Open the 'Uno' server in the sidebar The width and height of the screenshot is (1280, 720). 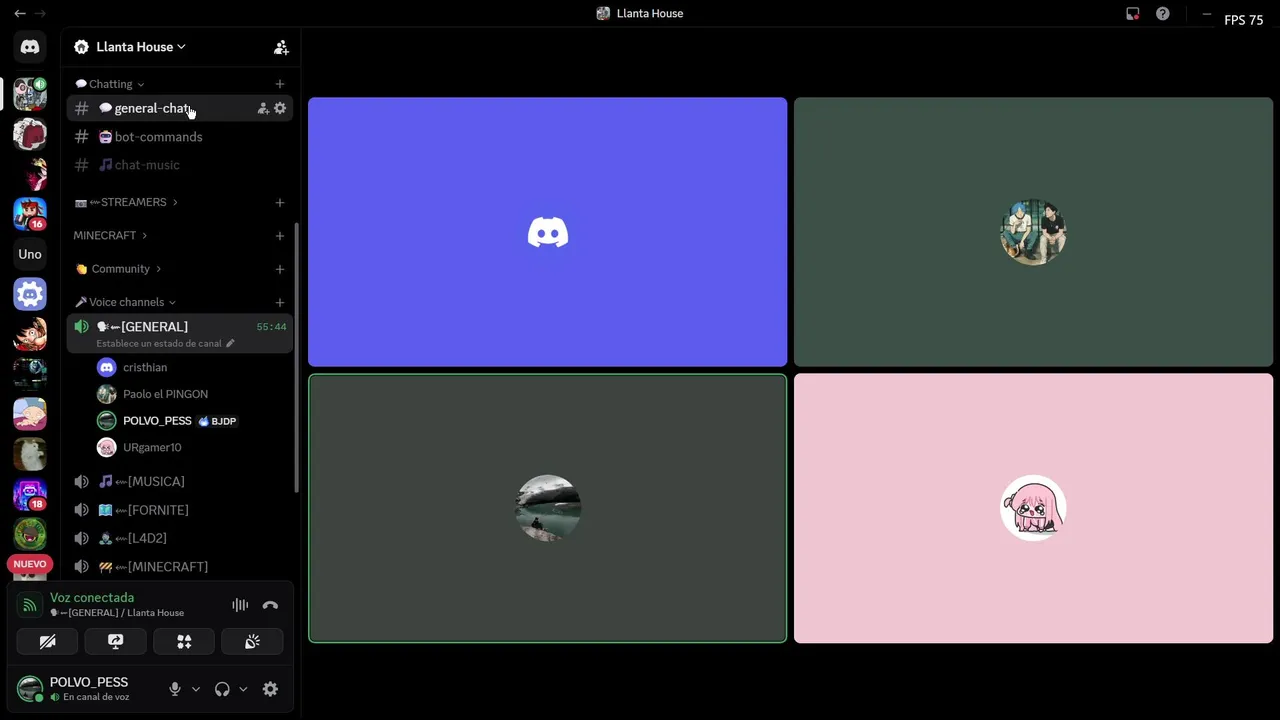click(x=30, y=254)
